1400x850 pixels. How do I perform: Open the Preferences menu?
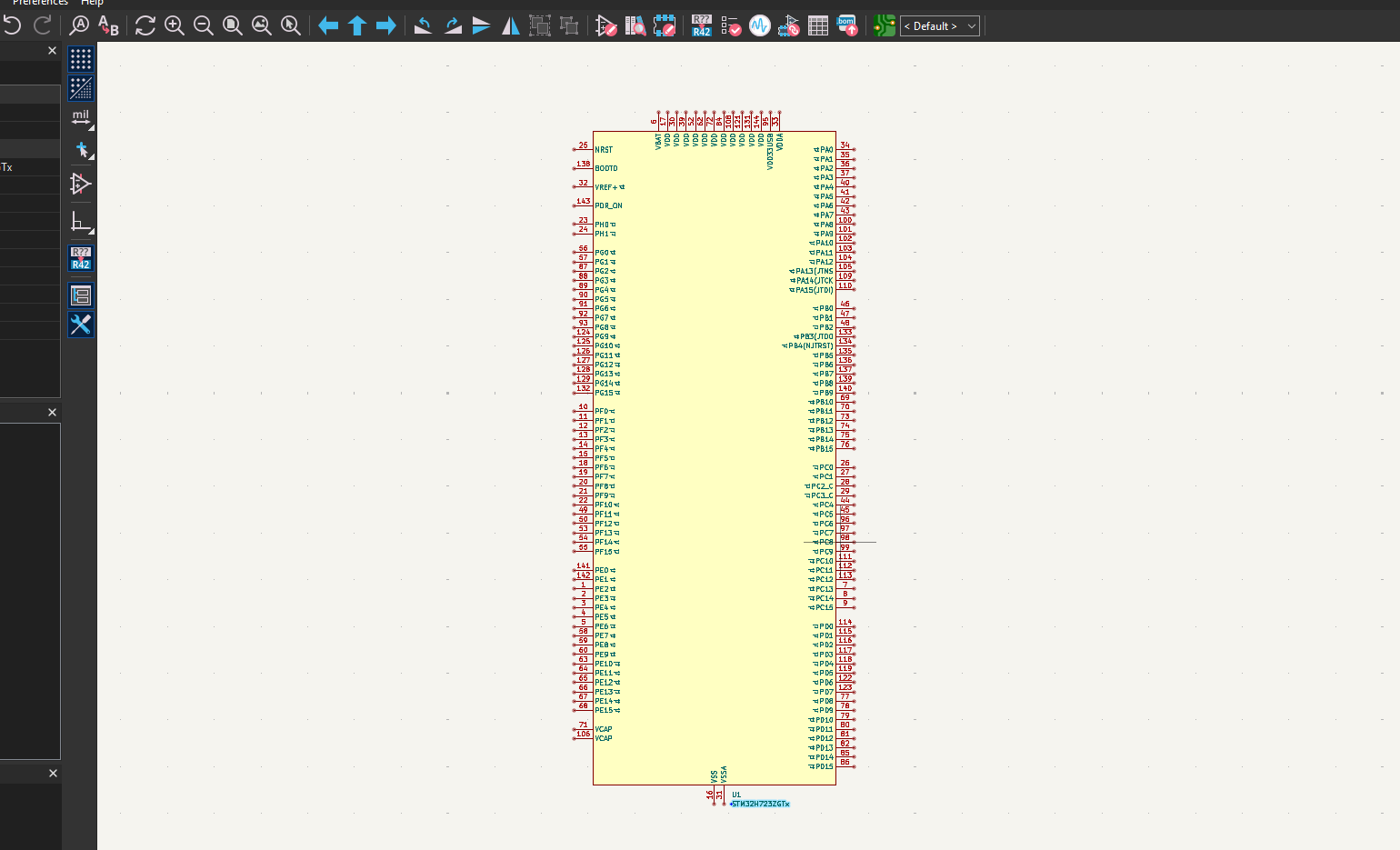point(40,3)
